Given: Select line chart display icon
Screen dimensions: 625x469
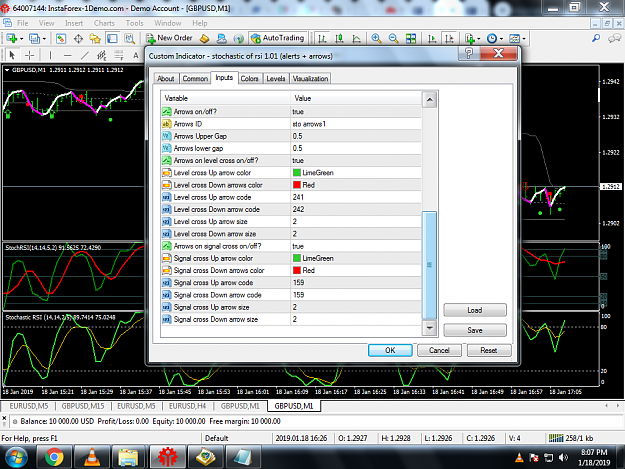Looking at the screenshot, I should point(356,39).
